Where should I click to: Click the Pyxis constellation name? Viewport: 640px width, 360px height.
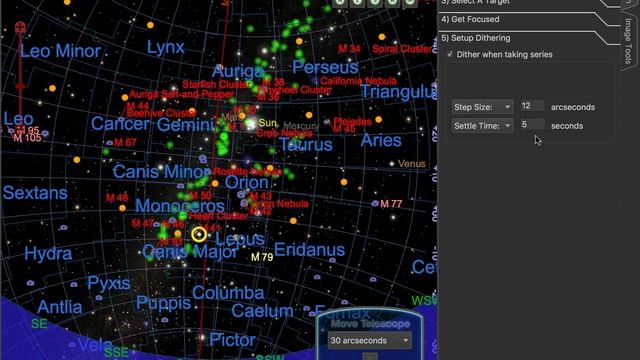(x=109, y=284)
